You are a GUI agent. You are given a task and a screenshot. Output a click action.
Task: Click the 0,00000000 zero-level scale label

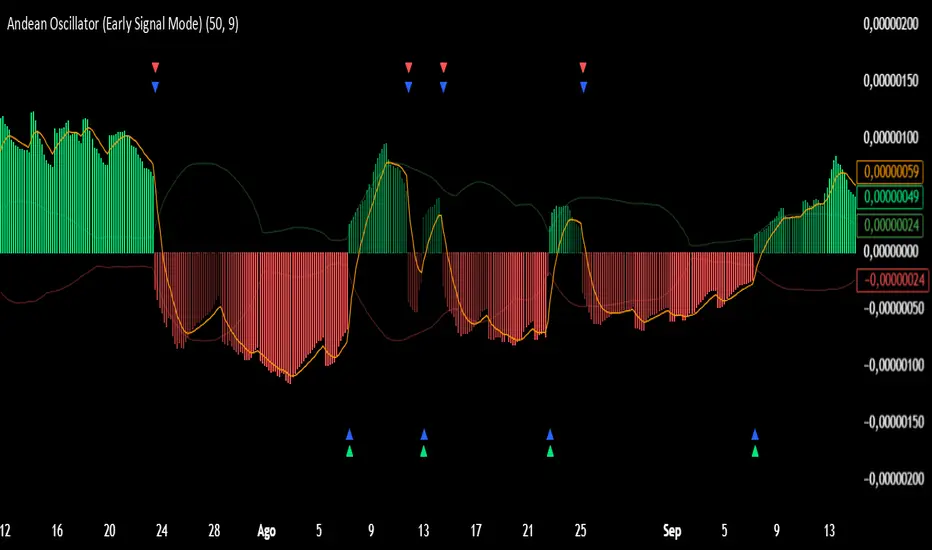(x=891, y=252)
